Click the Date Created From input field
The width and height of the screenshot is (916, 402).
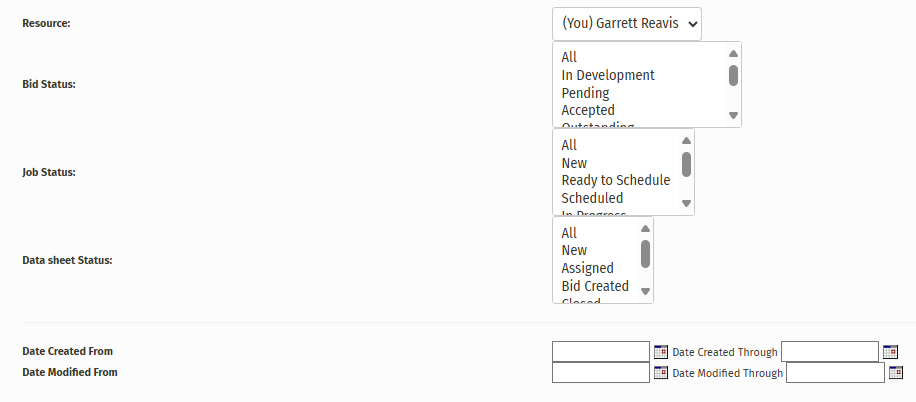[601, 352]
